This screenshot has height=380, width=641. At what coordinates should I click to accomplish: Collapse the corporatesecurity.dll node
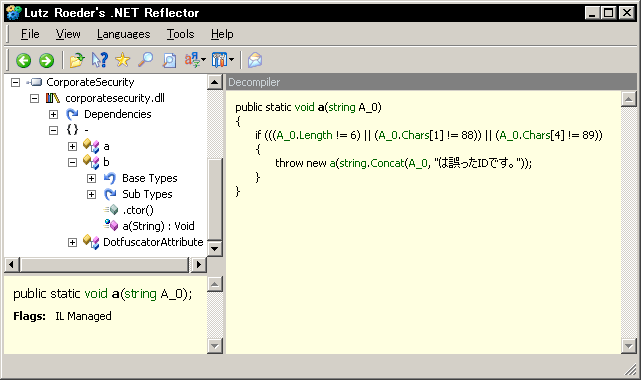pos(34,98)
